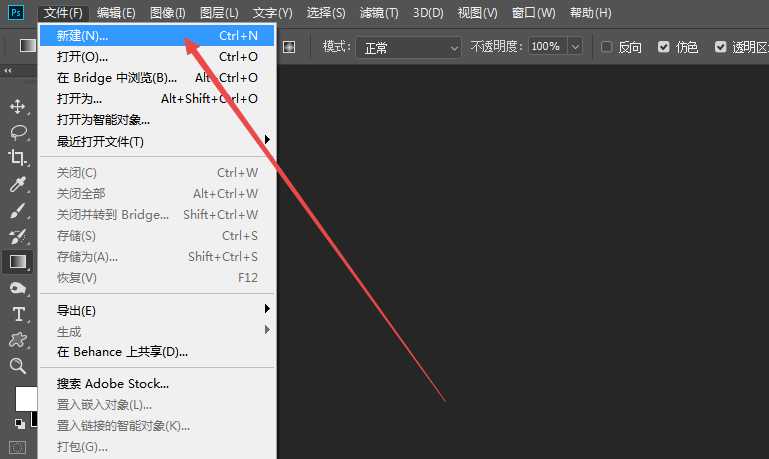This screenshot has width=769, height=459.
Task: Select the History Brush tool
Action: pyautogui.click(x=18, y=237)
